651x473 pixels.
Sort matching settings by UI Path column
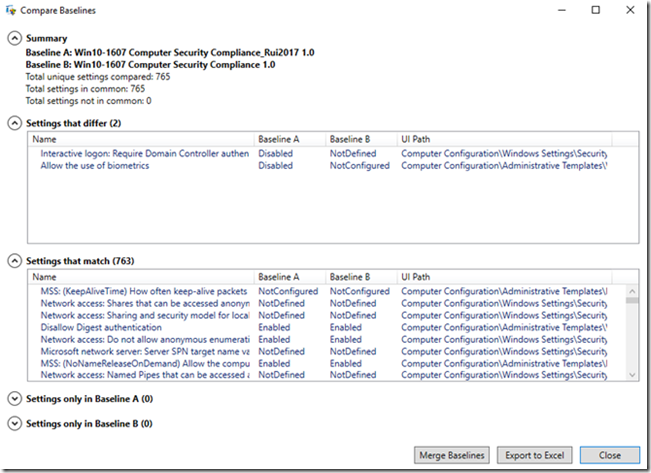pyautogui.click(x=504, y=277)
